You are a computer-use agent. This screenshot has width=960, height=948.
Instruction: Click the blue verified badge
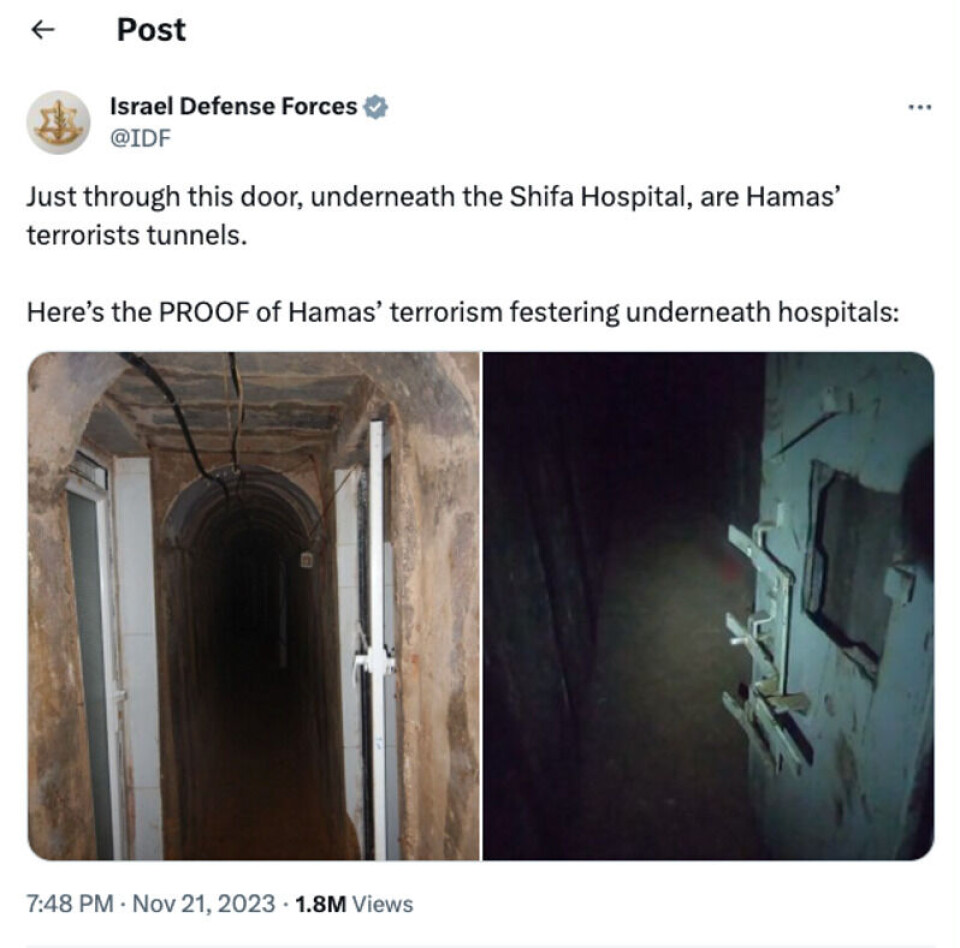[375, 107]
